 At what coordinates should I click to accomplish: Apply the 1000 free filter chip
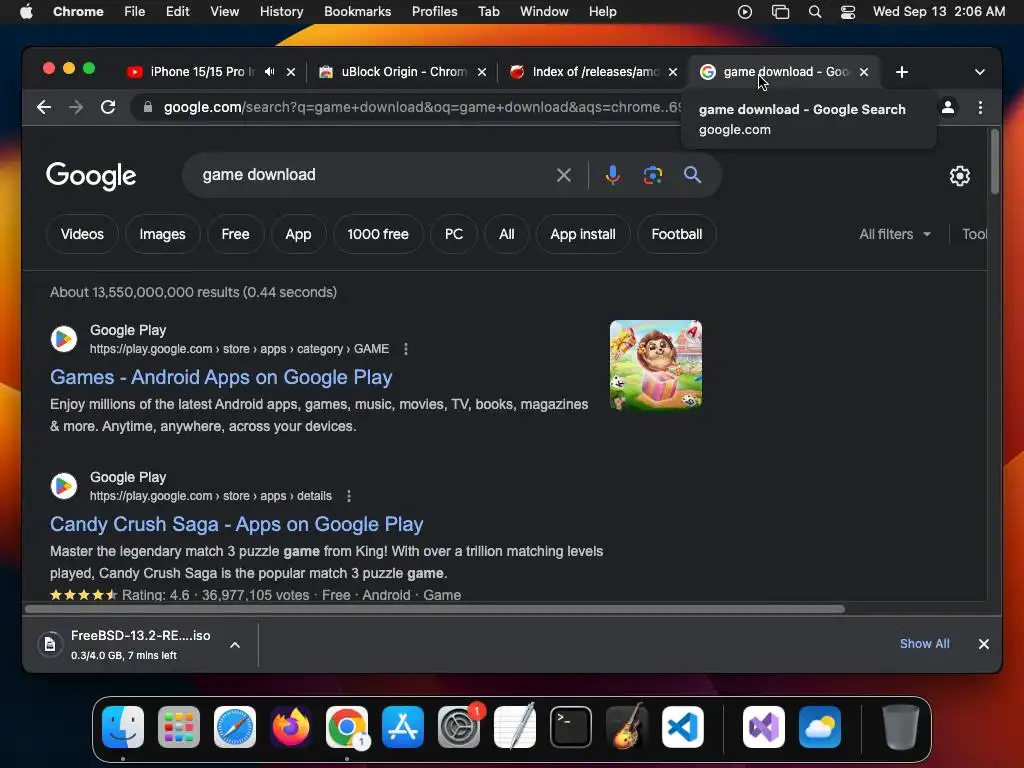pyautogui.click(x=378, y=234)
